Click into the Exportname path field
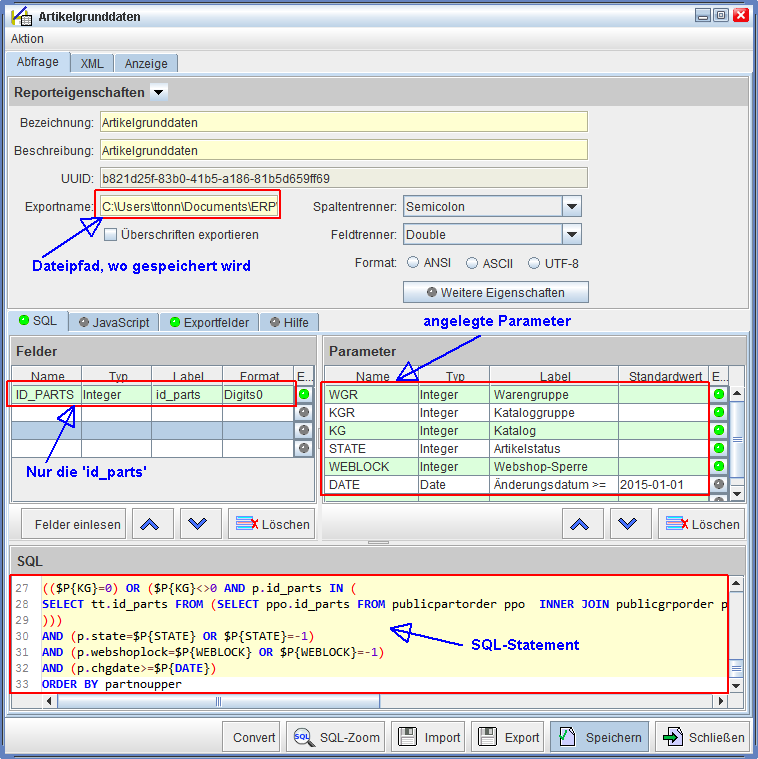Screen dimensions: 758x759 coord(188,207)
